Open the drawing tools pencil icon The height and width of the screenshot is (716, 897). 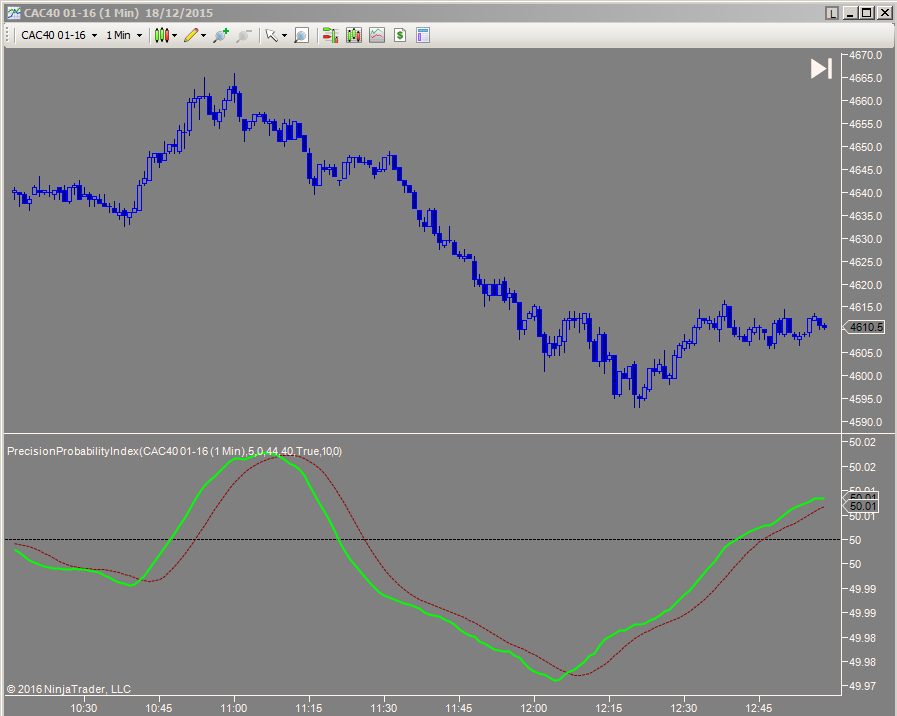(x=193, y=35)
